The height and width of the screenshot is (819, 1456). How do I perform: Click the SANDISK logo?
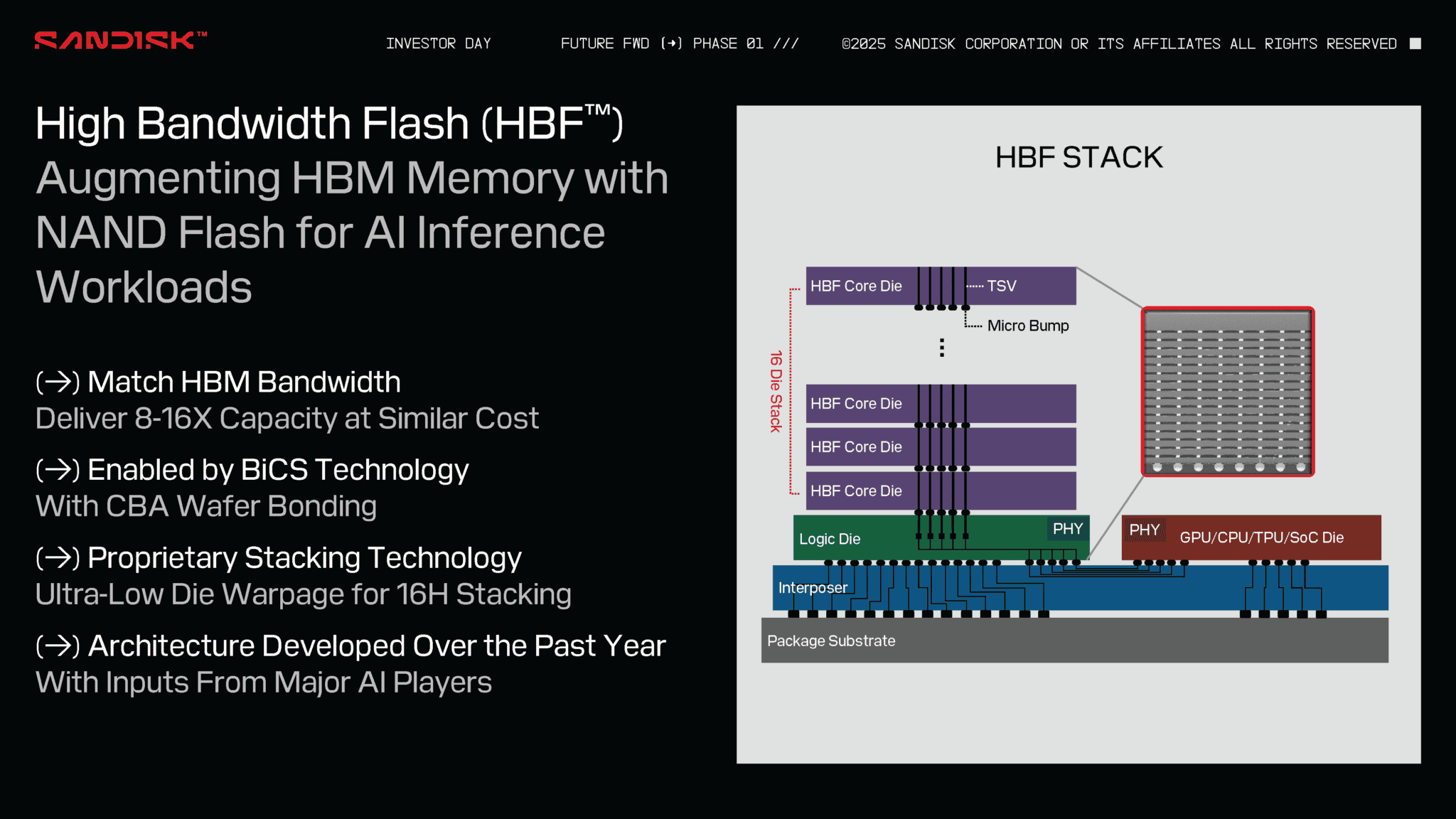pyautogui.click(x=114, y=41)
